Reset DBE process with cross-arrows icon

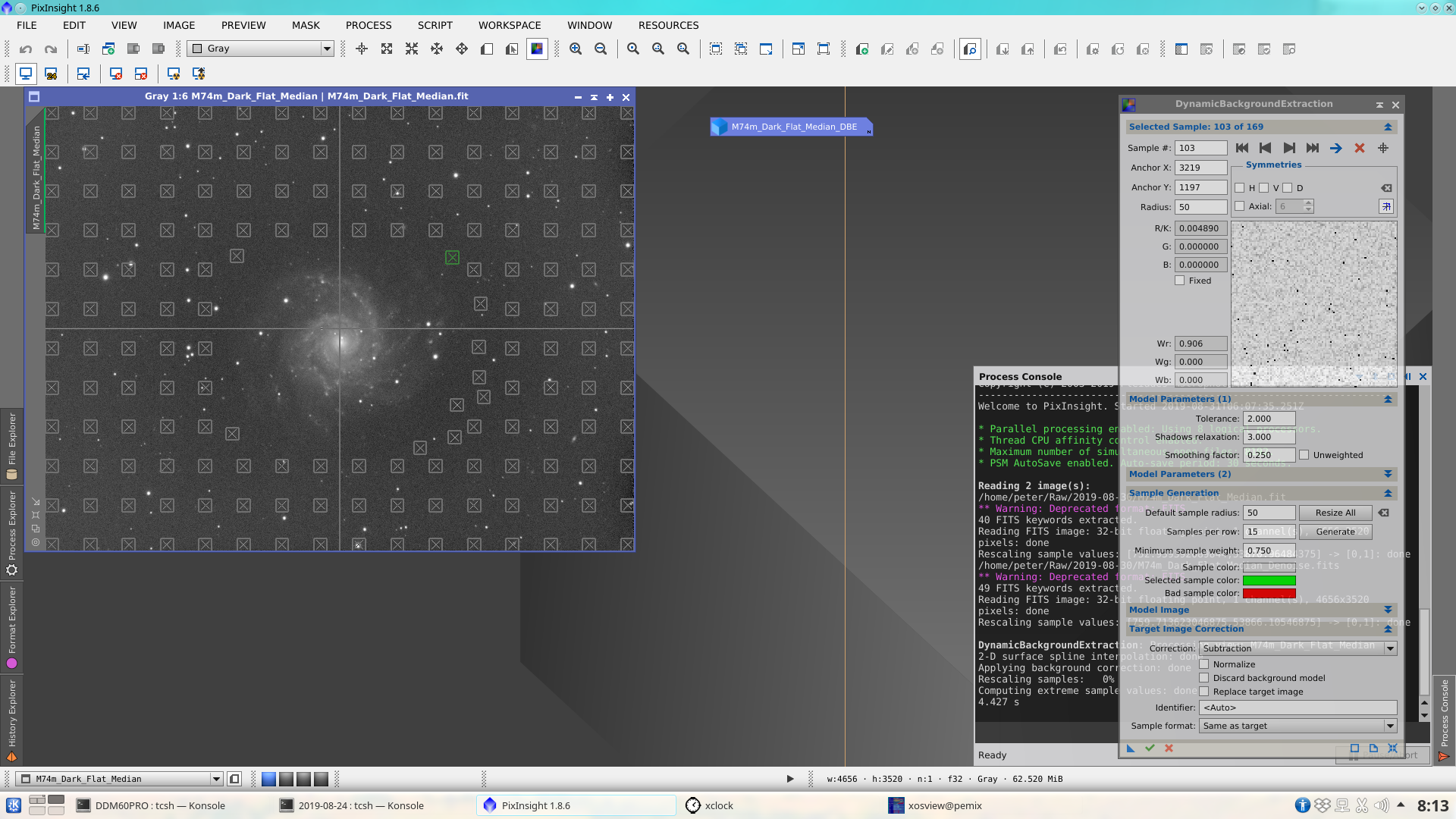(1392, 748)
